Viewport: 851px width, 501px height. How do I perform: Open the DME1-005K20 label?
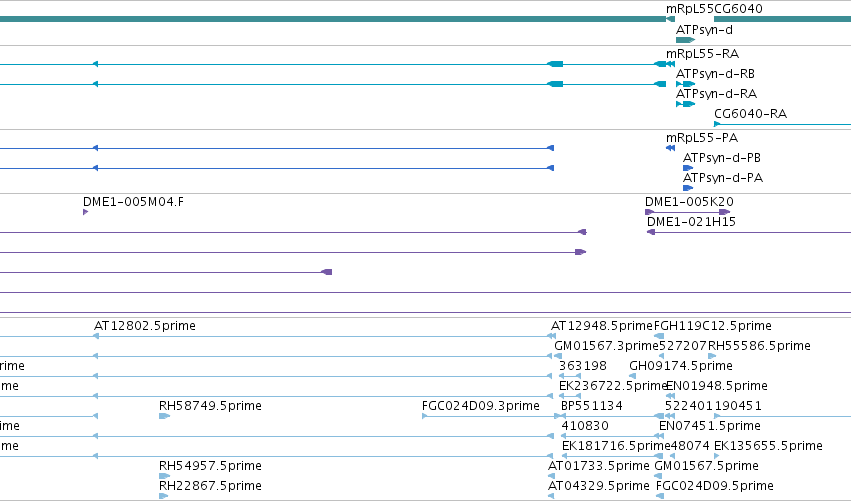tap(689, 202)
